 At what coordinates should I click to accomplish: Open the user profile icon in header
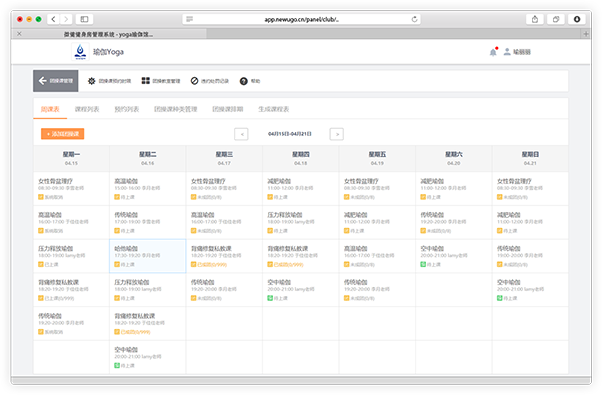click(x=507, y=51)
